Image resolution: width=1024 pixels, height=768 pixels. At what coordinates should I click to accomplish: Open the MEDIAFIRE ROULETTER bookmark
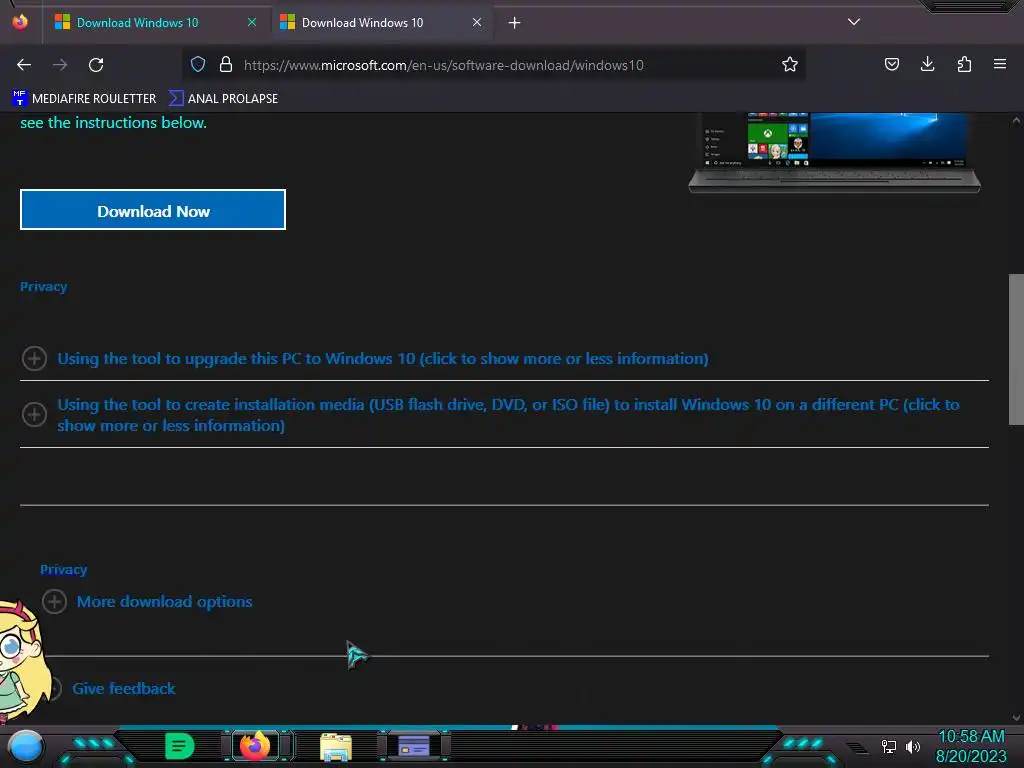point(84,99)
